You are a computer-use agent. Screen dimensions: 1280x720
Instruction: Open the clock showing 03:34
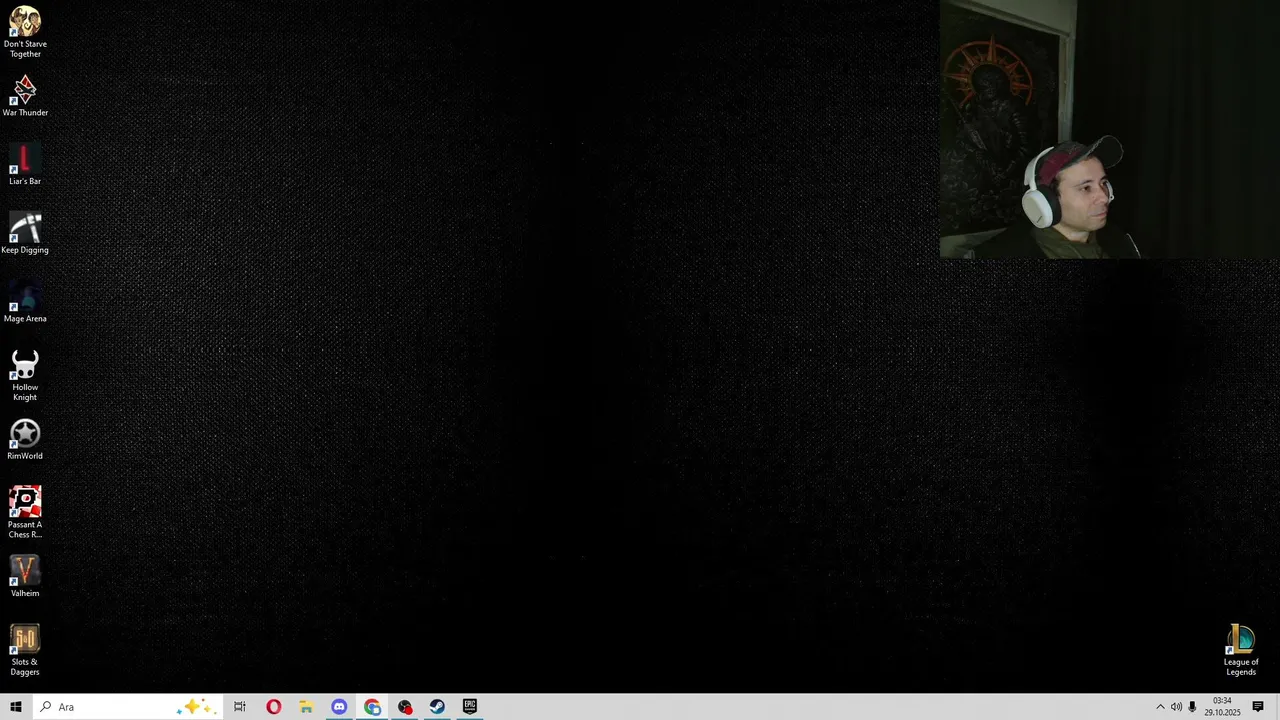(1222, 707)
